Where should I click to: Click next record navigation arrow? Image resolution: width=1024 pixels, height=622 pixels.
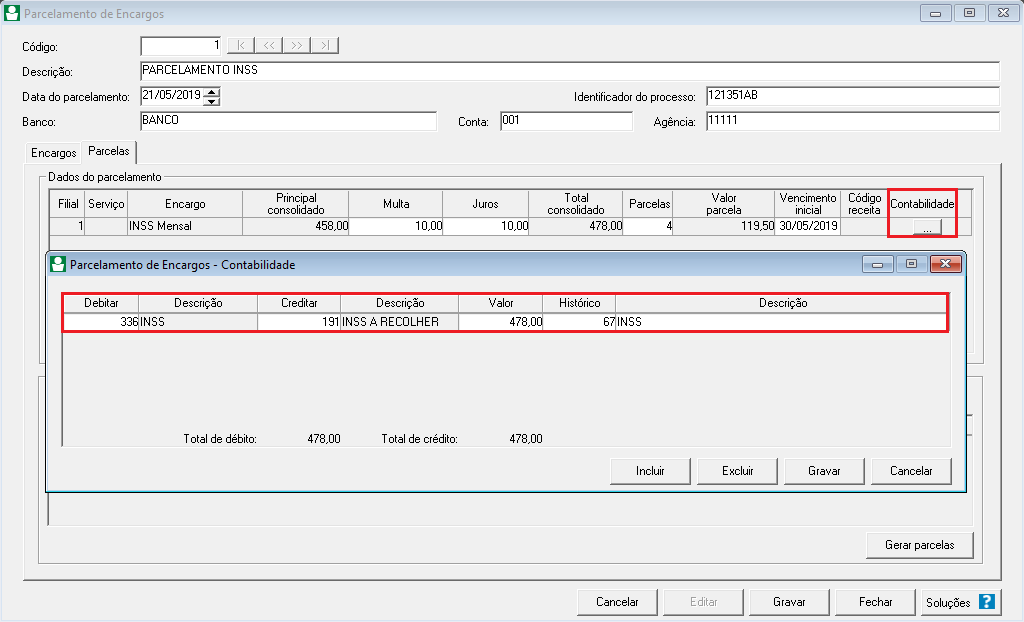point(297,46)
